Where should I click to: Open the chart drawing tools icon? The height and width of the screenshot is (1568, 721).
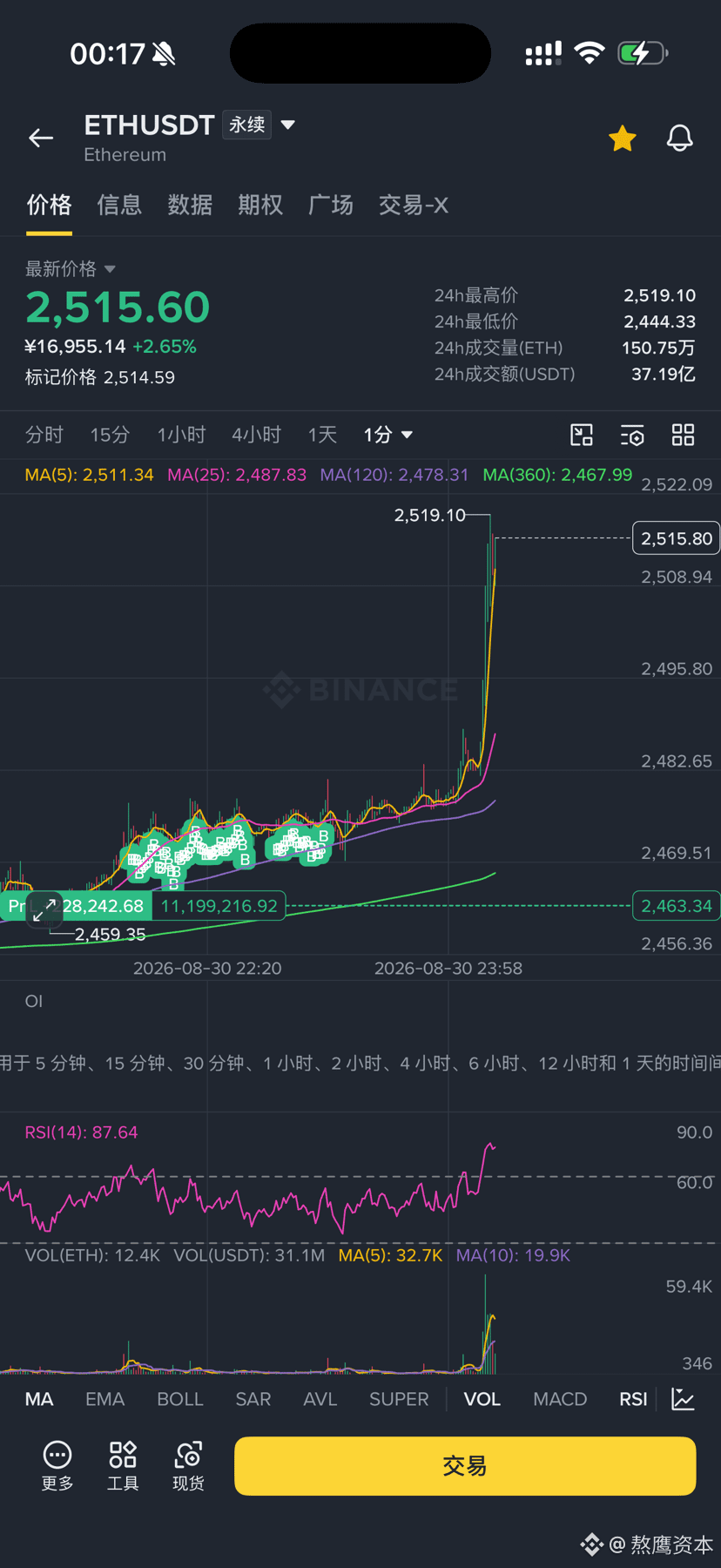pyautogui.click(x=582, y=435)
